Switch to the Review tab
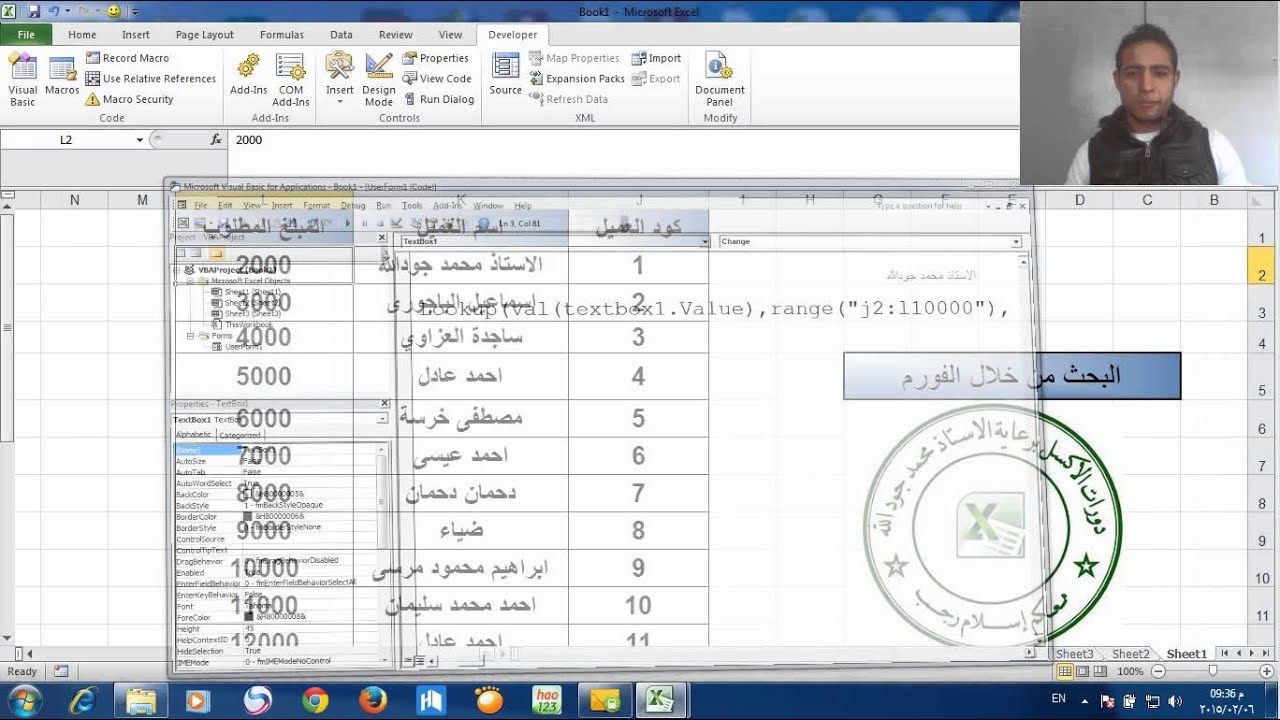1280x720 pixels. [x=395, y=34]
